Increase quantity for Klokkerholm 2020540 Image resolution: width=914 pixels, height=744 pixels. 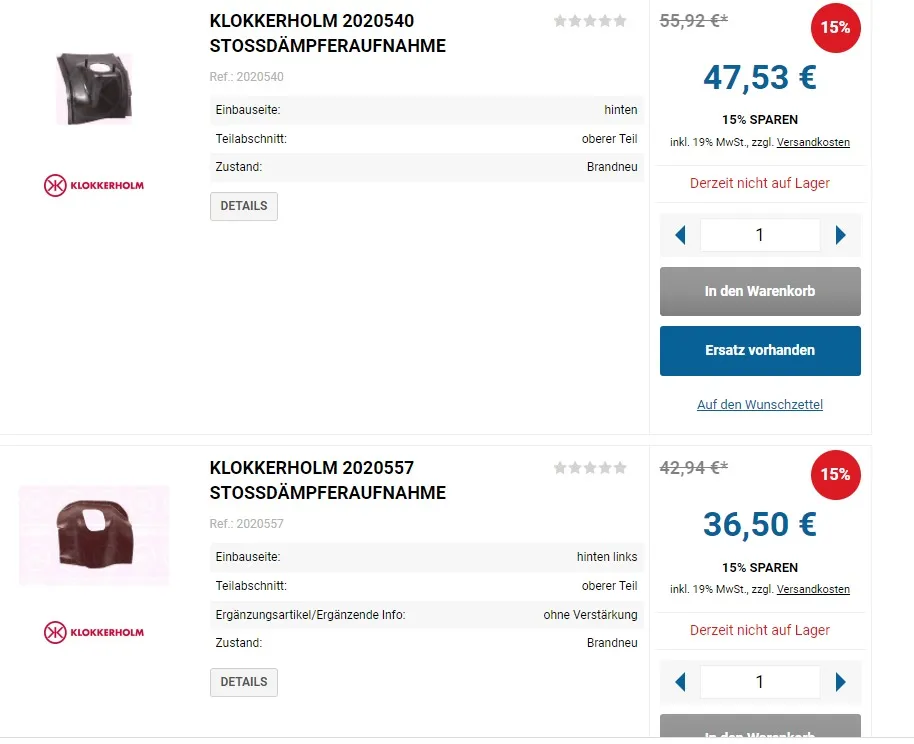840,236
